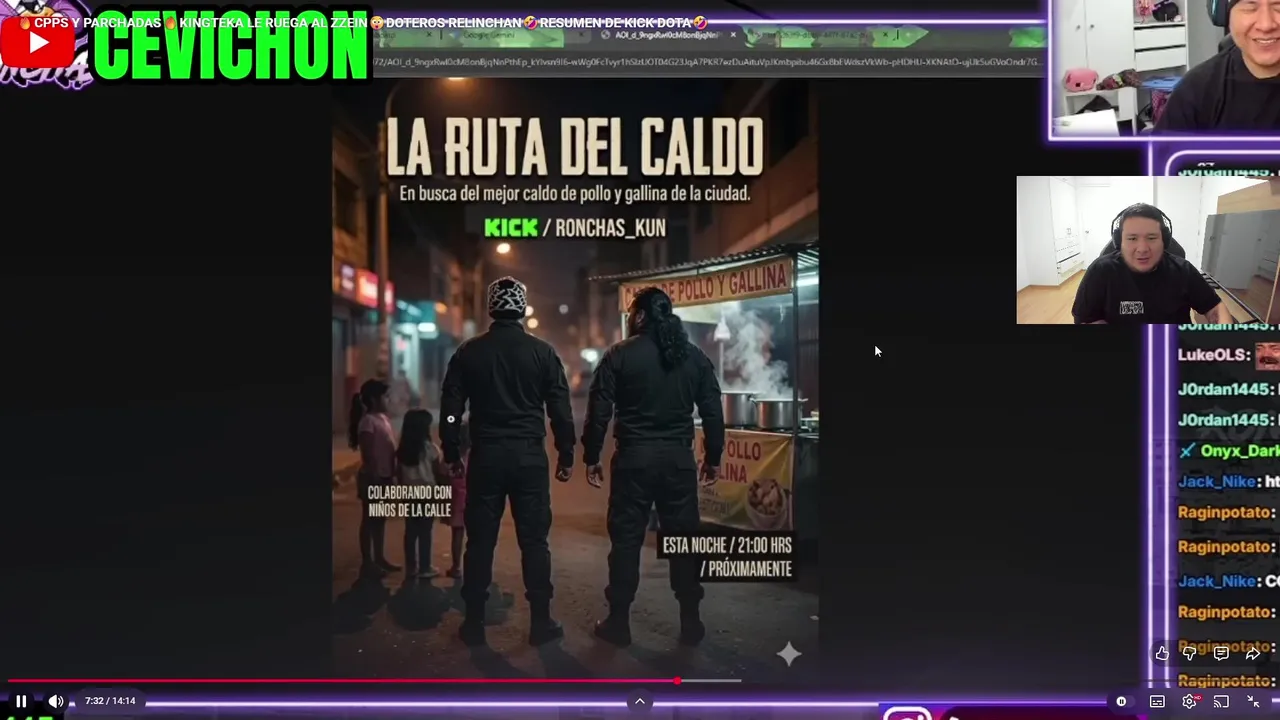1280x720 pixels.
Task: Like the video with thumbs up
Action: click(1162, 653)
